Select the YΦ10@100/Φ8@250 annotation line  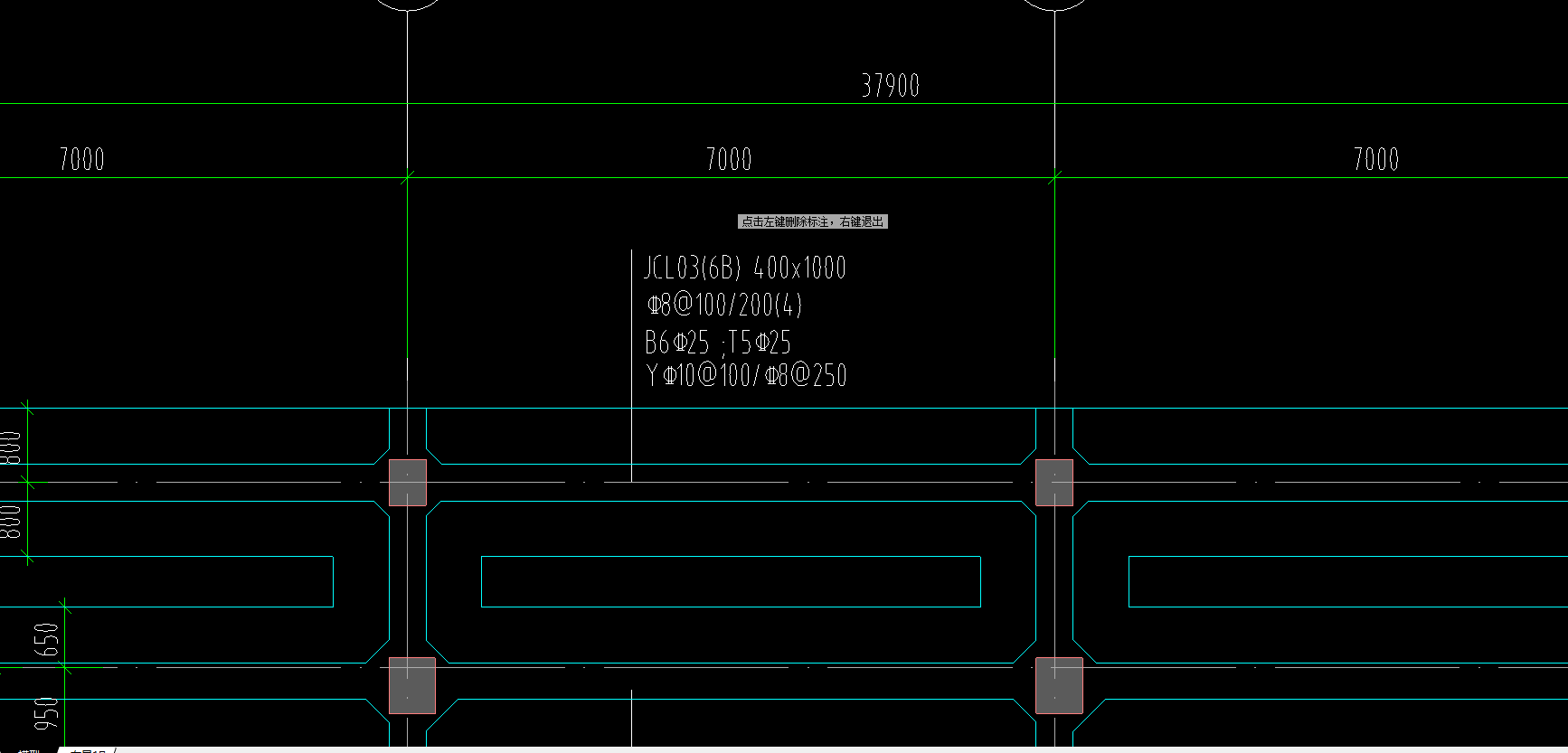click(x=747, y=375)
